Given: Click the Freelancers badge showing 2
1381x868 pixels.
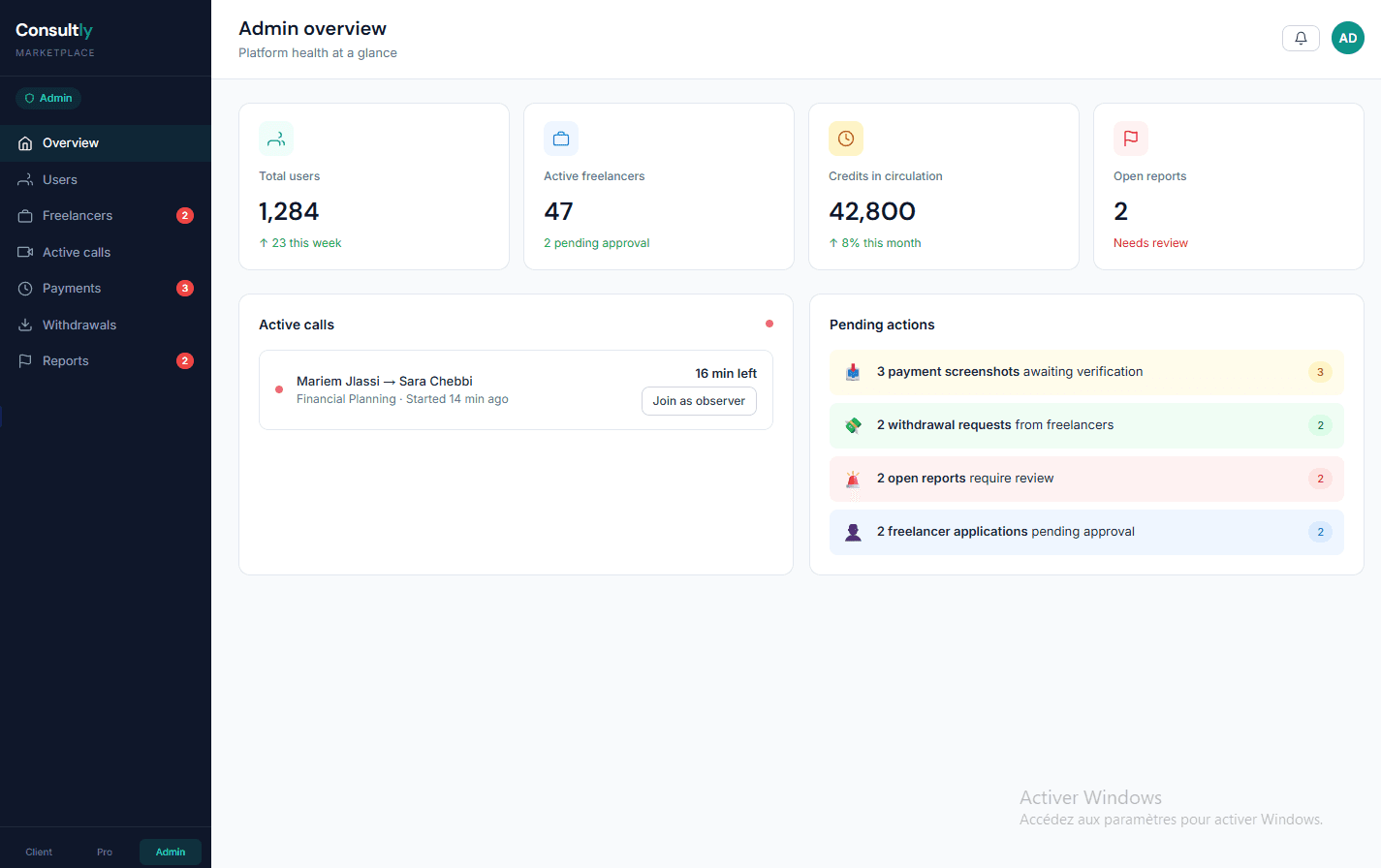Looking at the screenshot, I should coord(185,216).
